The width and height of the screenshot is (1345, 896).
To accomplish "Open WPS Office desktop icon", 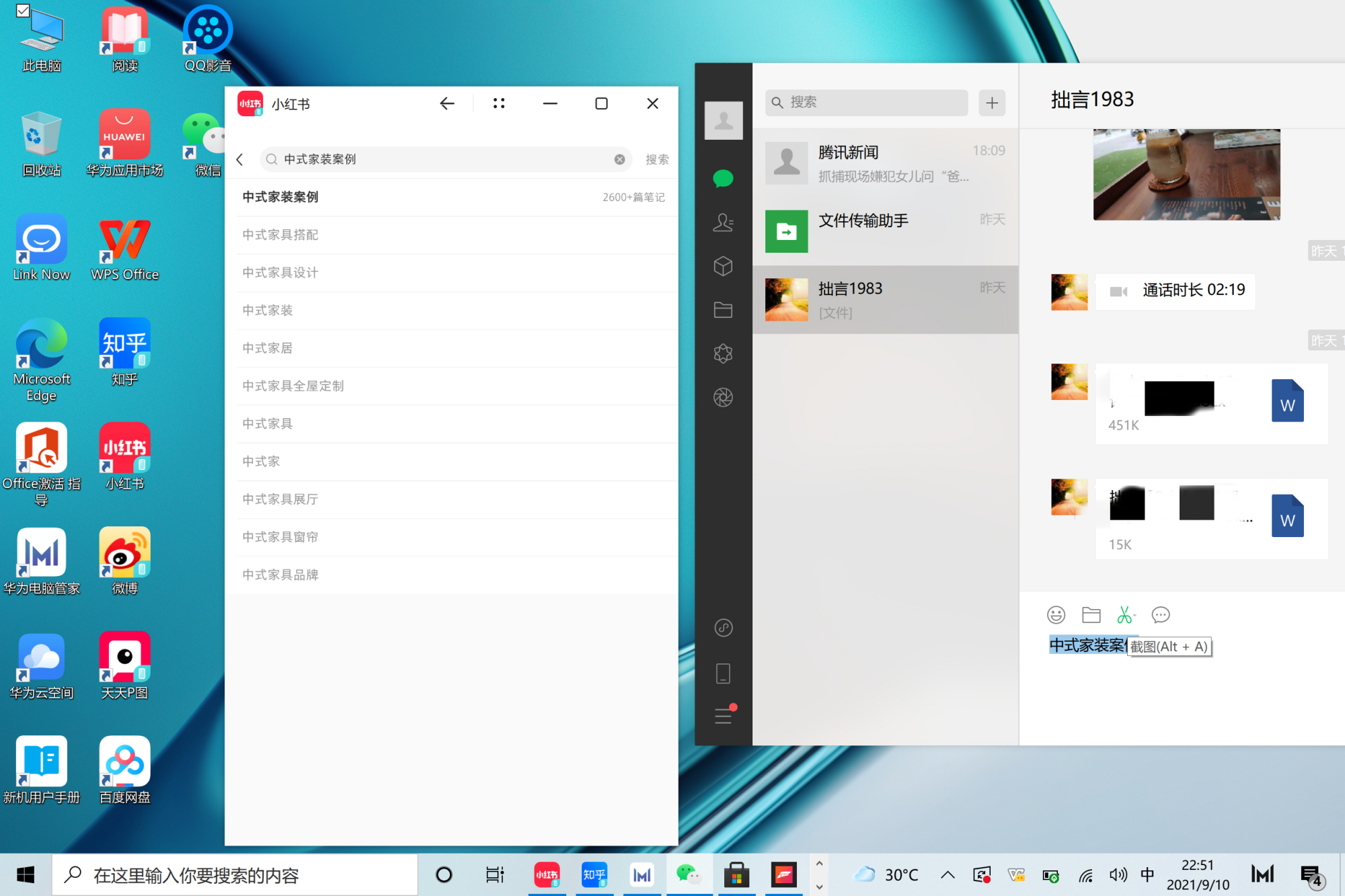I will click(124, 249).
